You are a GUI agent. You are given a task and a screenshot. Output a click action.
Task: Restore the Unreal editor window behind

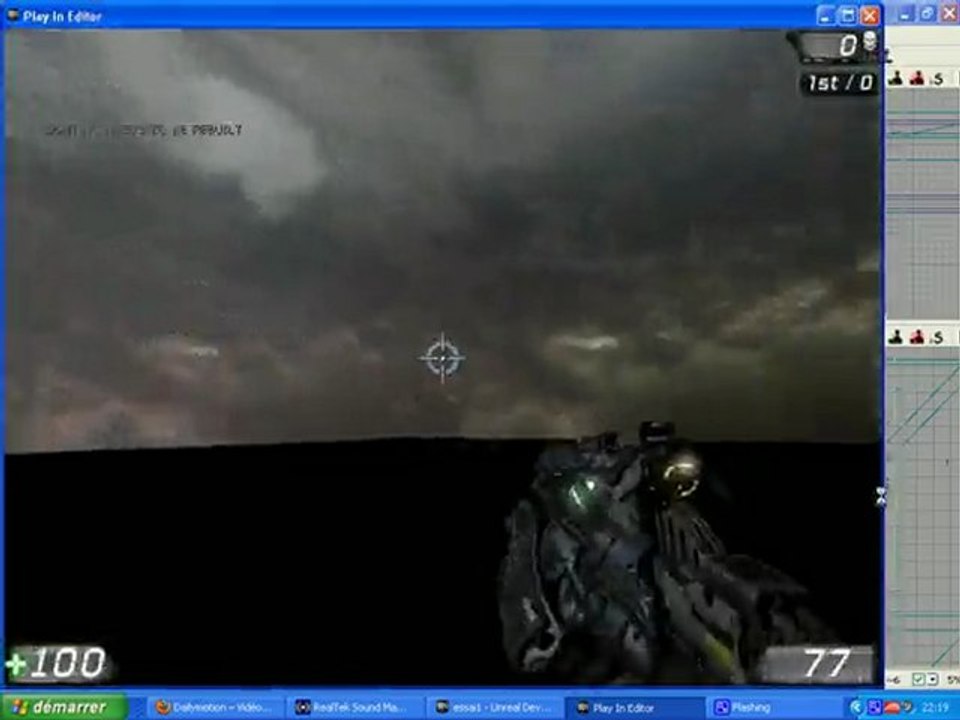click(927, 13)
